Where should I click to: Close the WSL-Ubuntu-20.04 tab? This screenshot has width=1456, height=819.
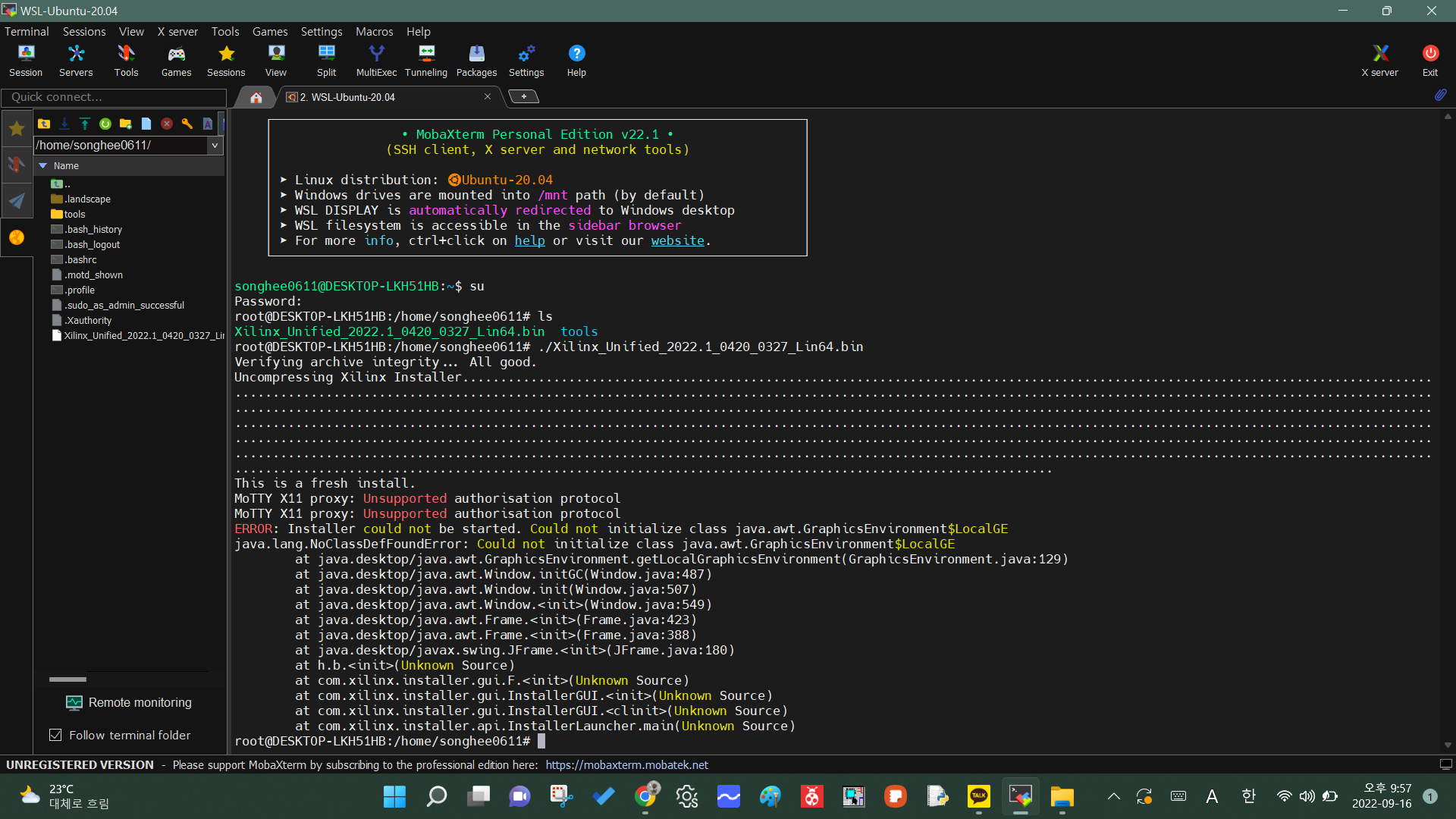coord(488,96)
